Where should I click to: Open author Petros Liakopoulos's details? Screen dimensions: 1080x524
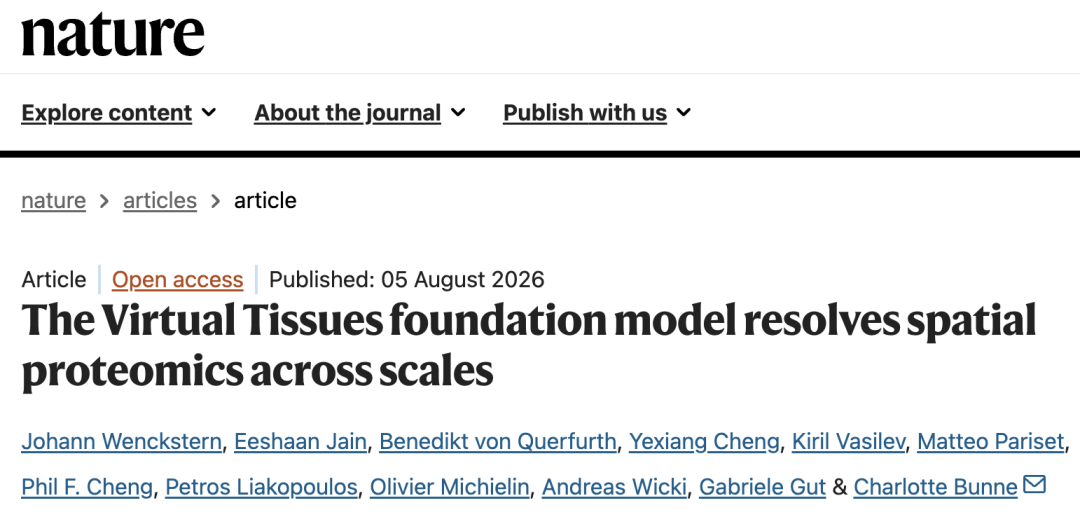click(x=262, y=488)
